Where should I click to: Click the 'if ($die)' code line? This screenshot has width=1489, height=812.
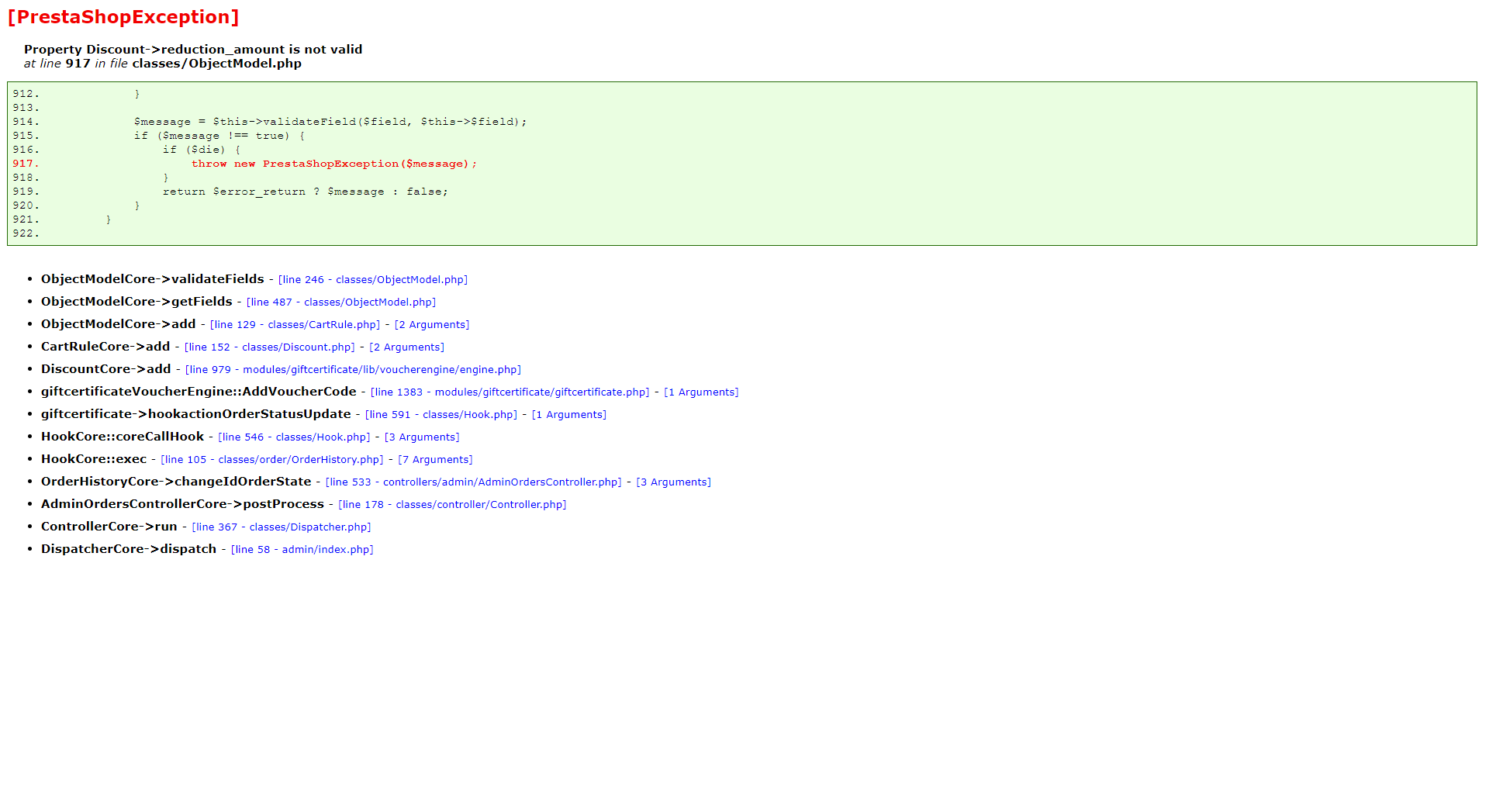[x=202, y=150]
